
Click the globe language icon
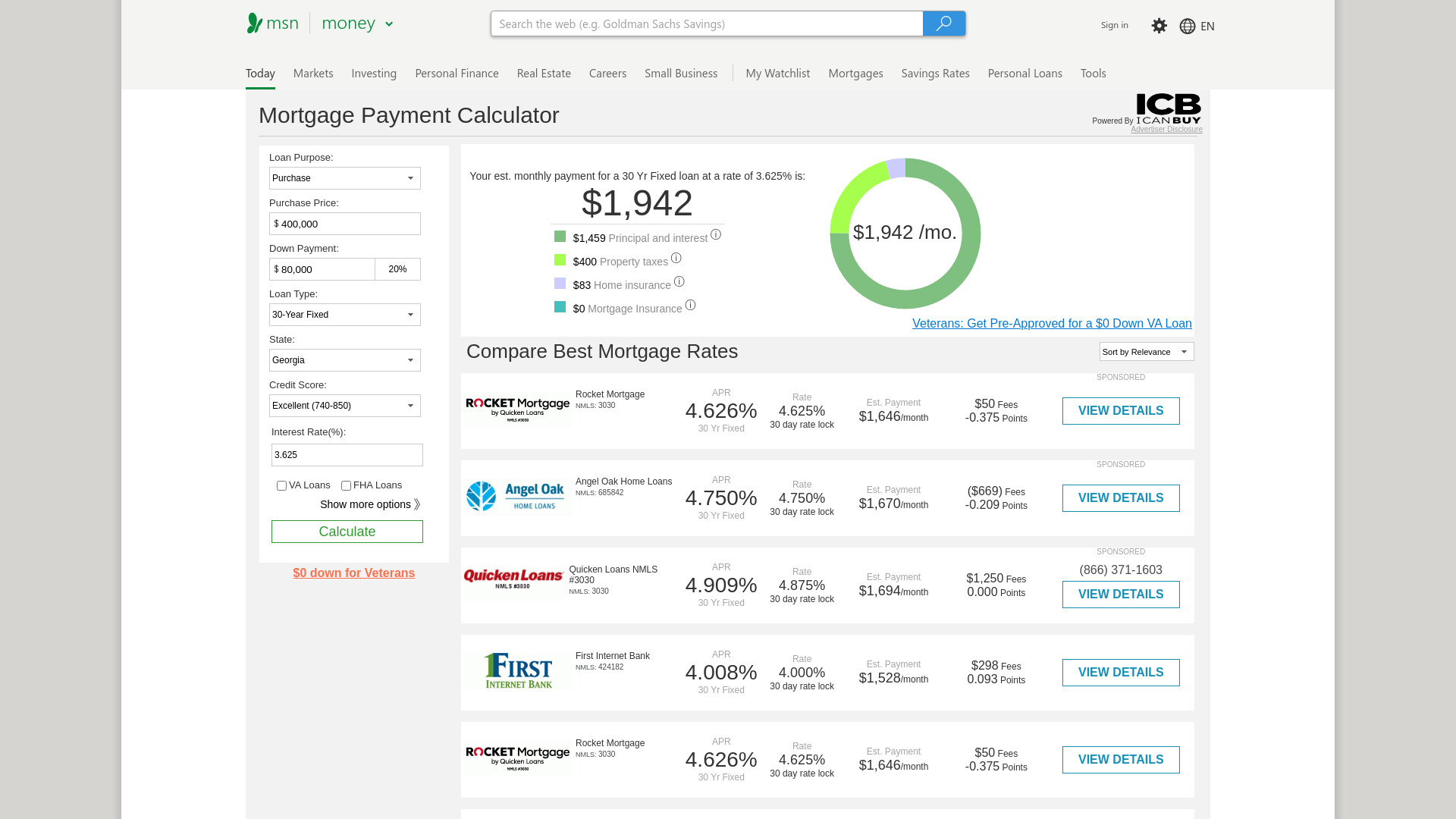[1188, 27]
